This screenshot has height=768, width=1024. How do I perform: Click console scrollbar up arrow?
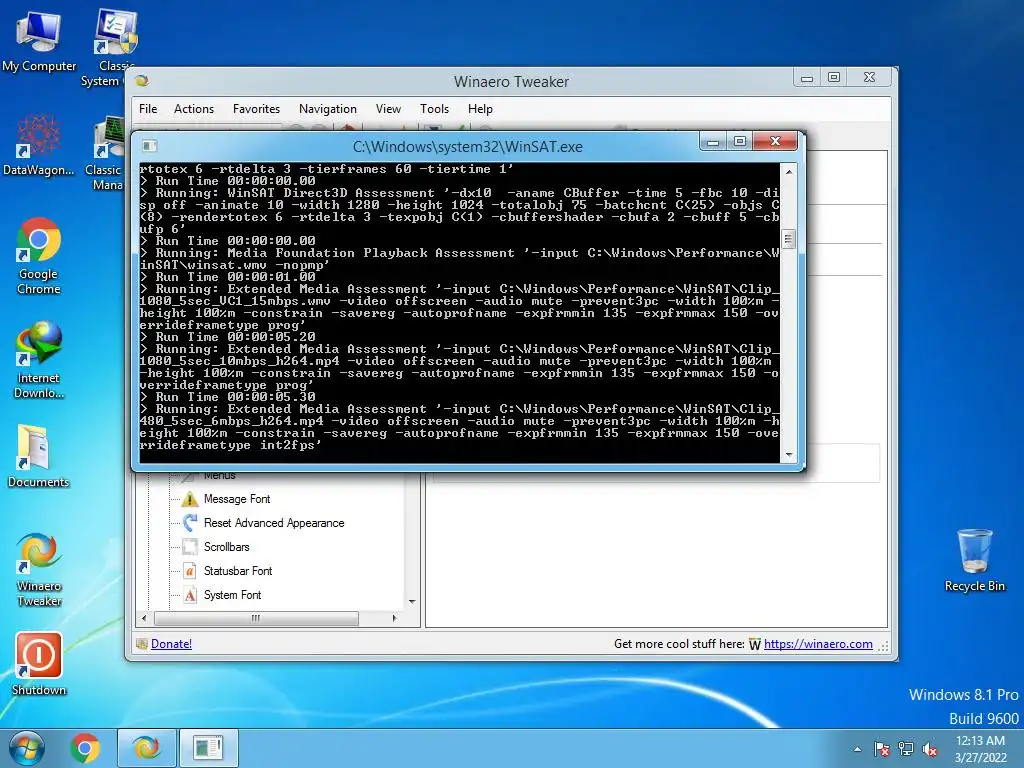pyautogui.click(x=789, y=172)
